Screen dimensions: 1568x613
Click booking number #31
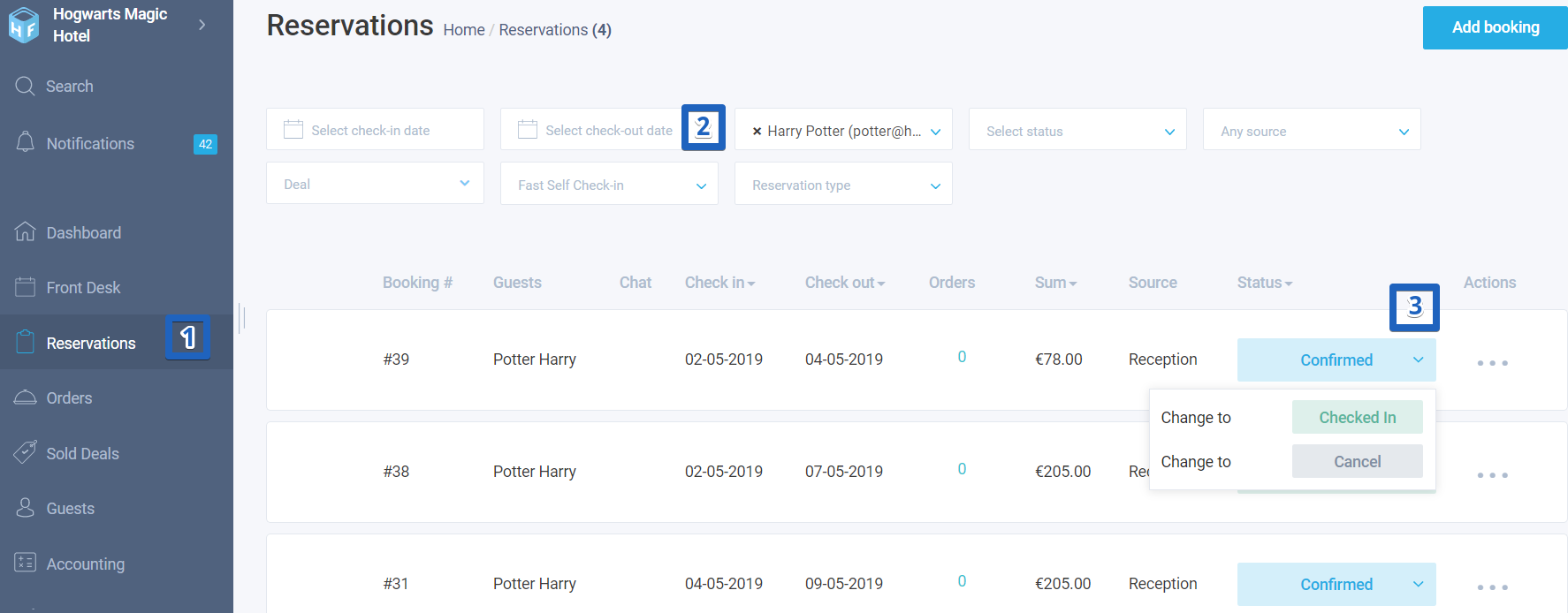tap(396, 584)
